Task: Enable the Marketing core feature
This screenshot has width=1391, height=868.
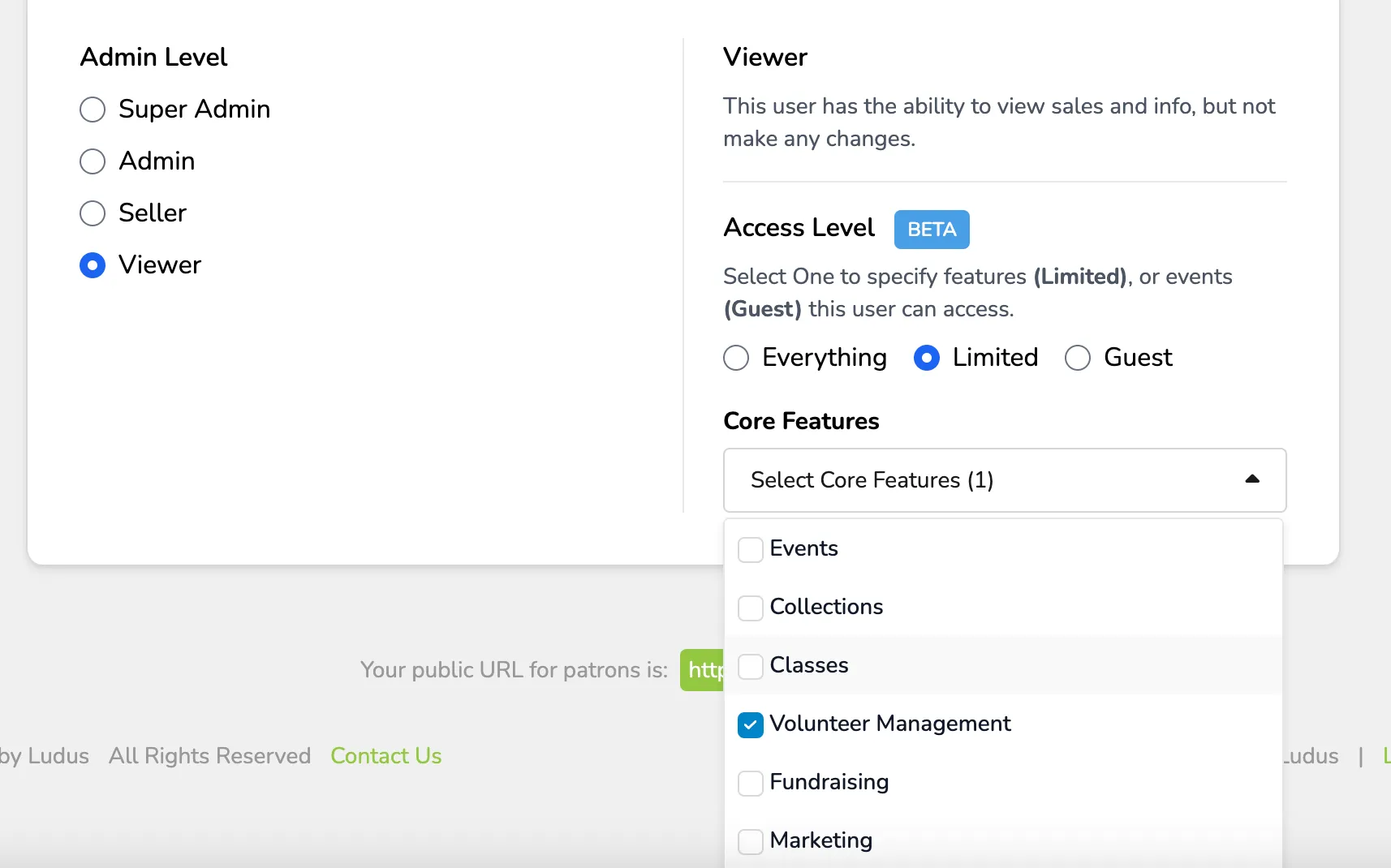Action: tap(751, 841)
